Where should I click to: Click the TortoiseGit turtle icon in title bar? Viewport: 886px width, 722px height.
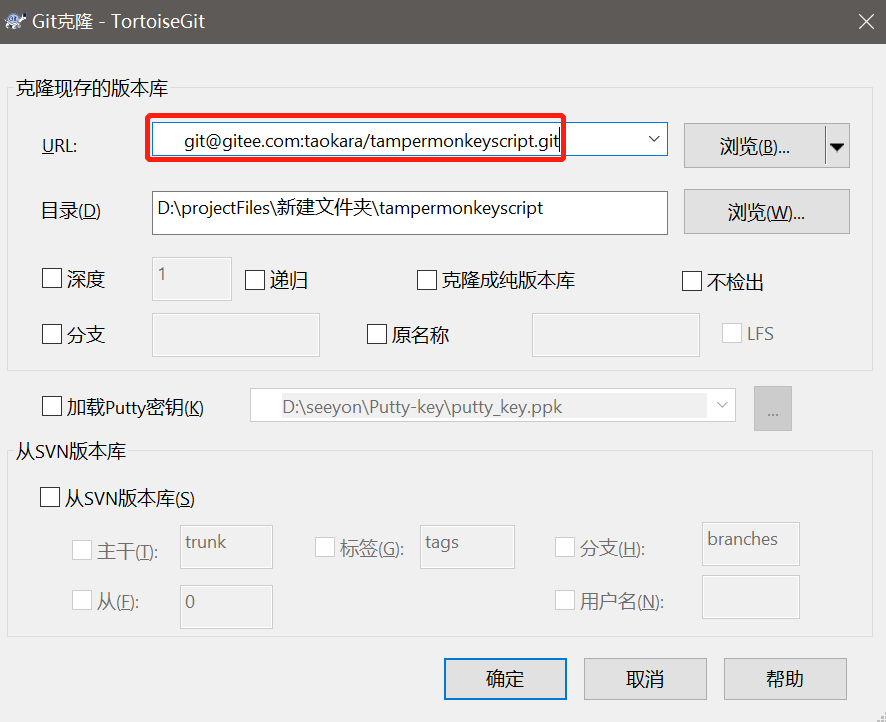15,21
